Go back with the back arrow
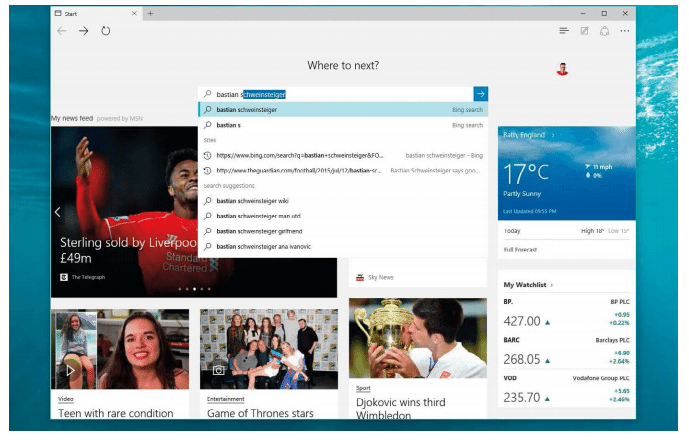This screenshot has height=440, width=689. click(62, 31)
